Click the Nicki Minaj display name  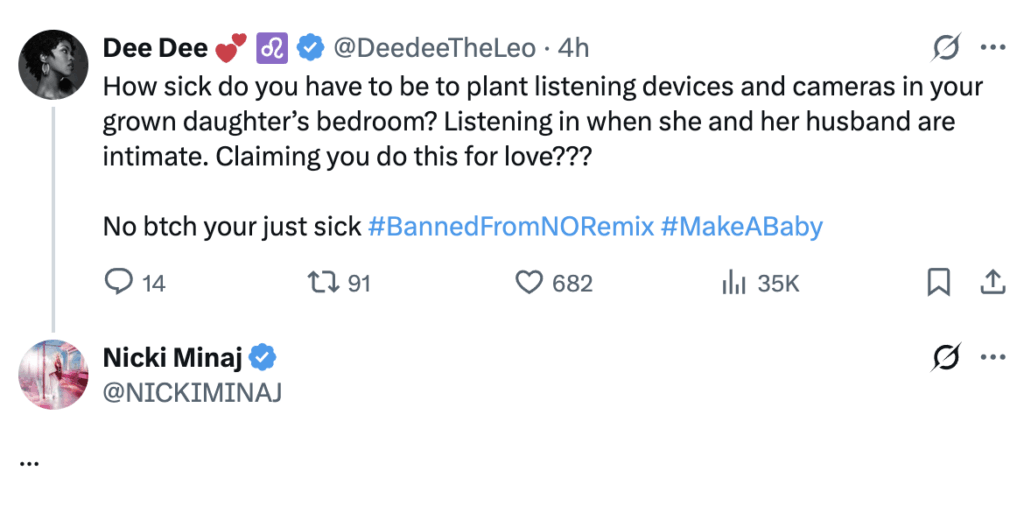pos(171,357)
